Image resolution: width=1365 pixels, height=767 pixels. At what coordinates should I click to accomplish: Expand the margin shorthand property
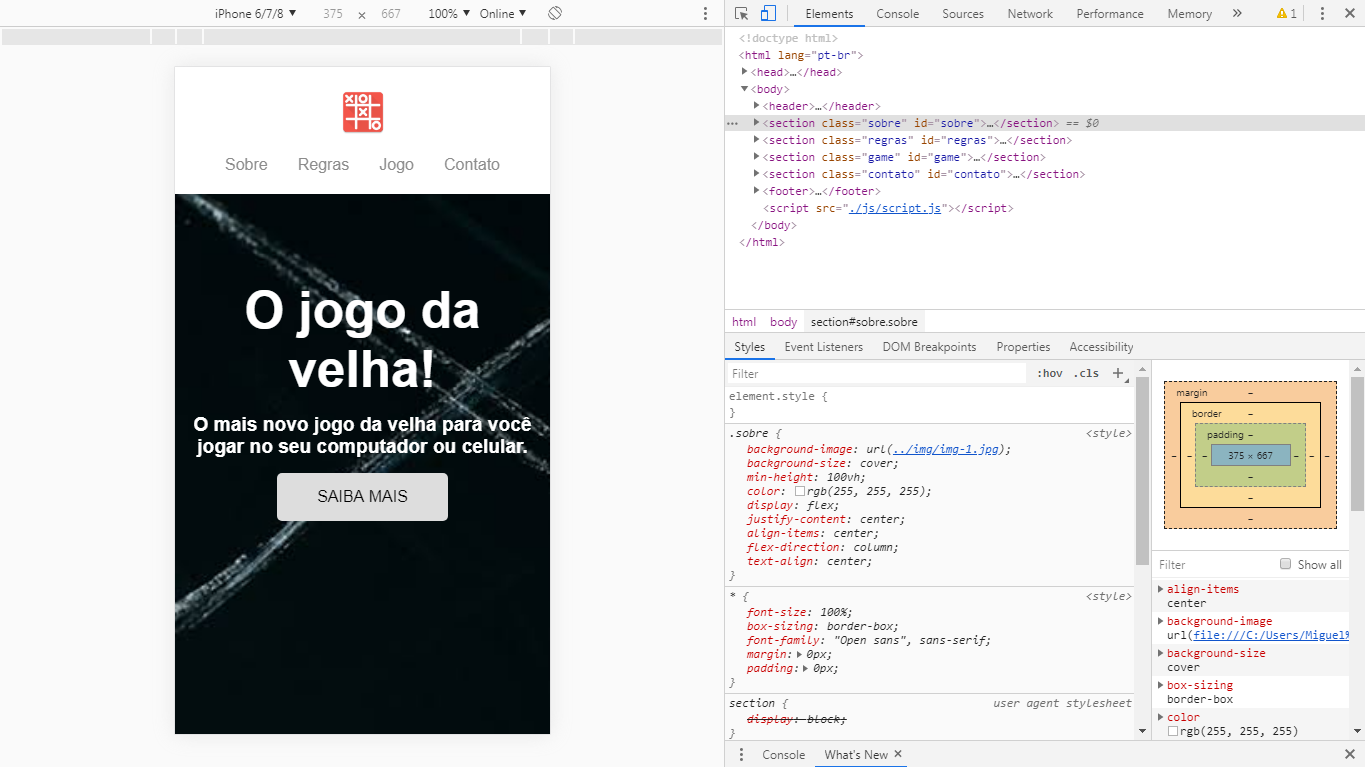(800, 654)
